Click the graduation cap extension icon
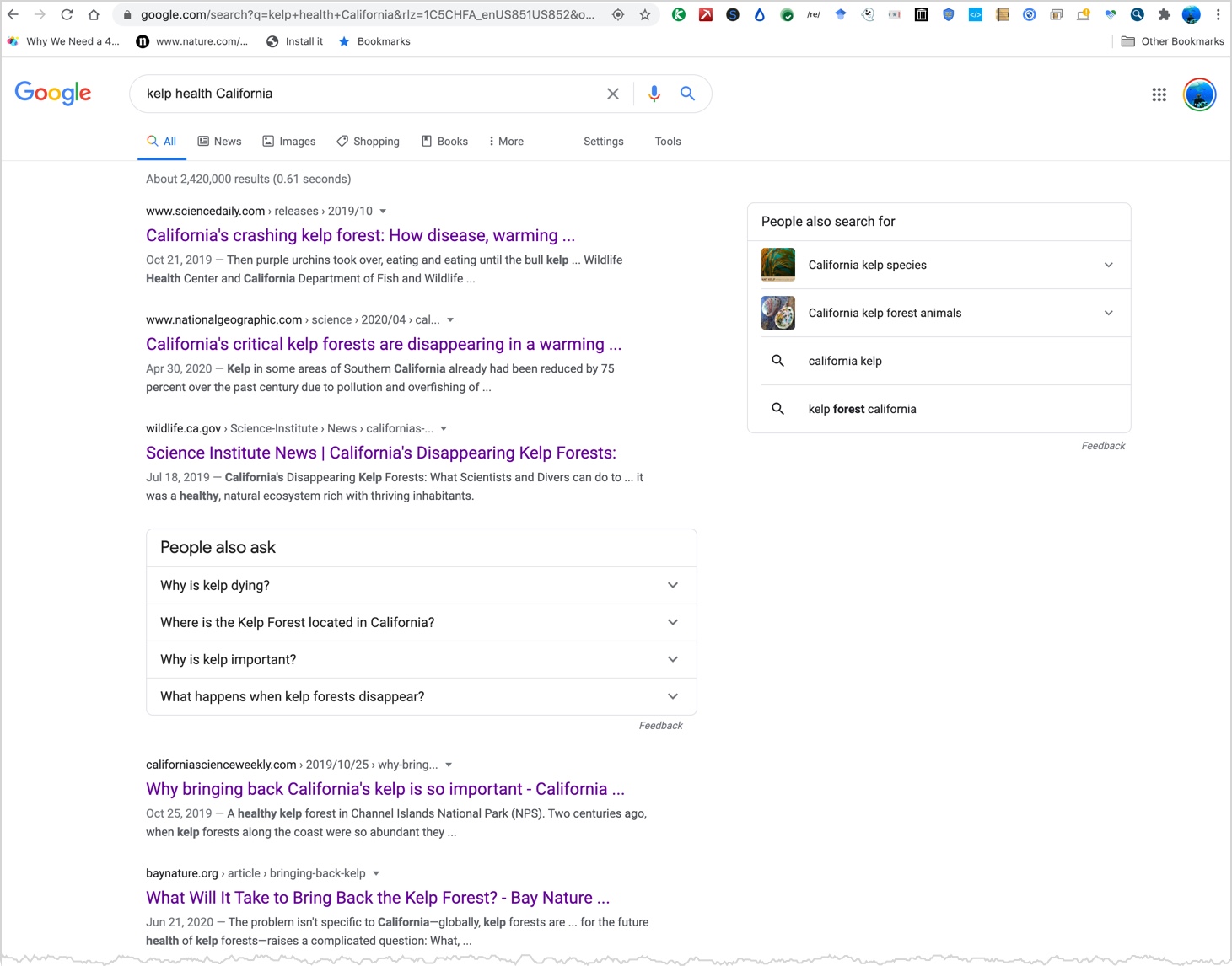The width and height of the screenshot is (1232, 966). click(x=841, y=14)
